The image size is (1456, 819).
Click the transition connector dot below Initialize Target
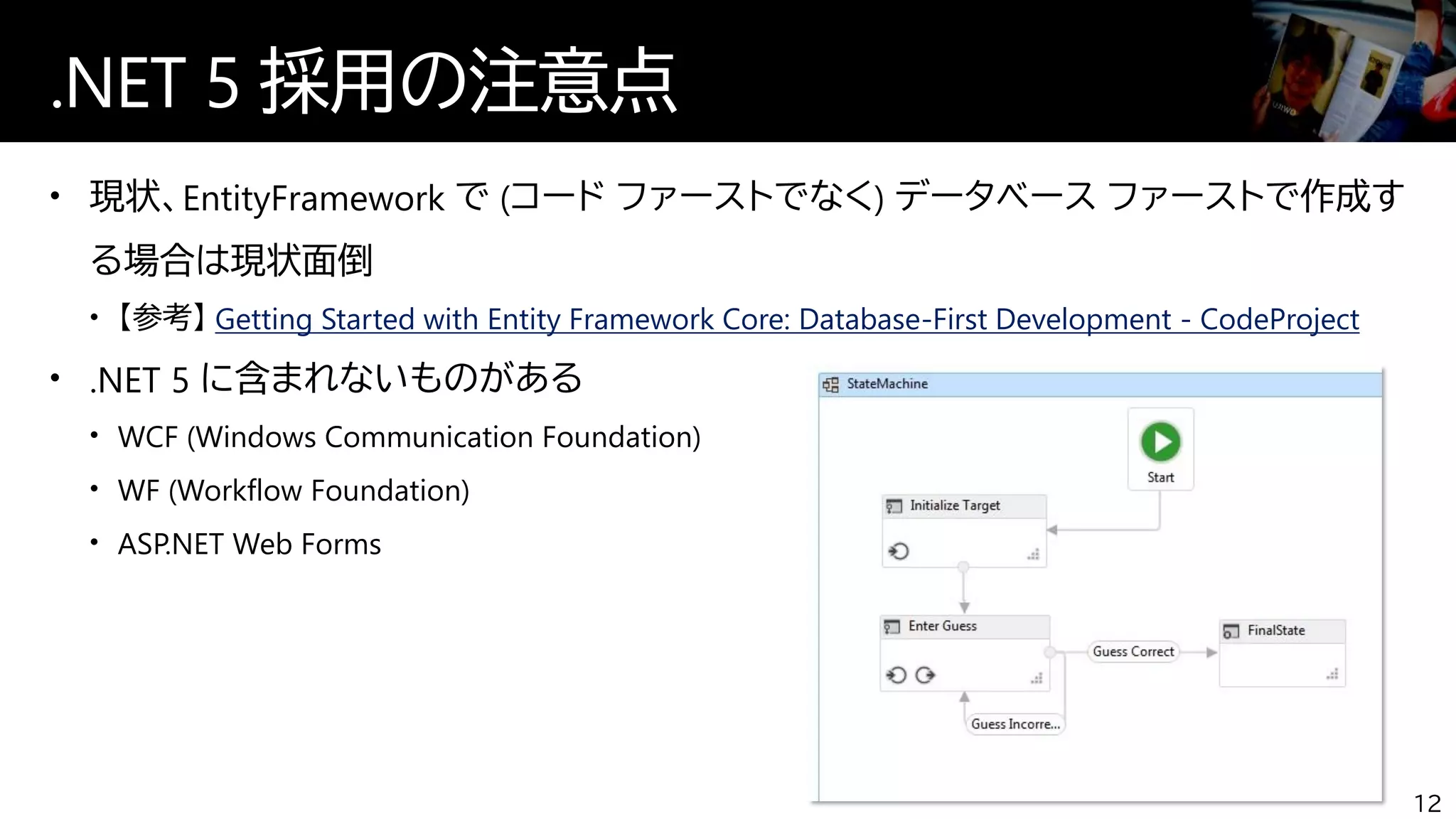pos(963,567)
